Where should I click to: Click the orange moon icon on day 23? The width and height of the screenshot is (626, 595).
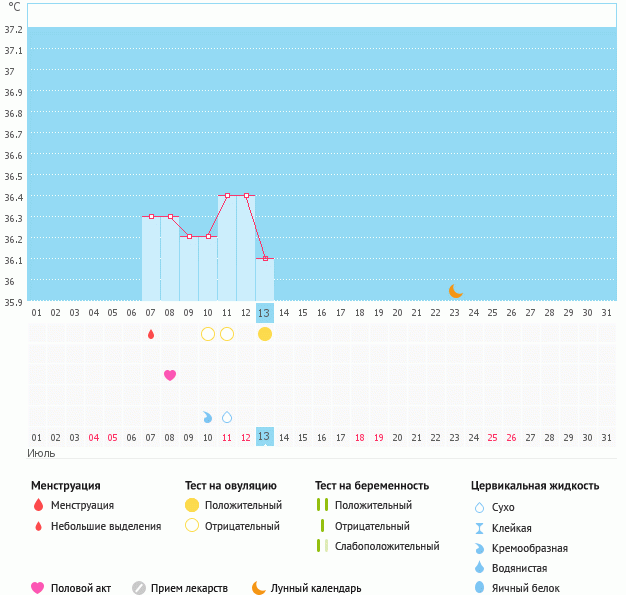pyautogui.click(x=455, y=291)
